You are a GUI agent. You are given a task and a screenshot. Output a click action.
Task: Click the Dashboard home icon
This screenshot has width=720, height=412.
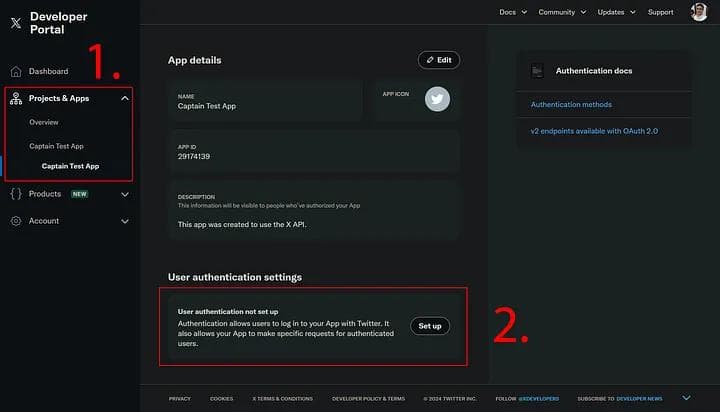point(16,72)
